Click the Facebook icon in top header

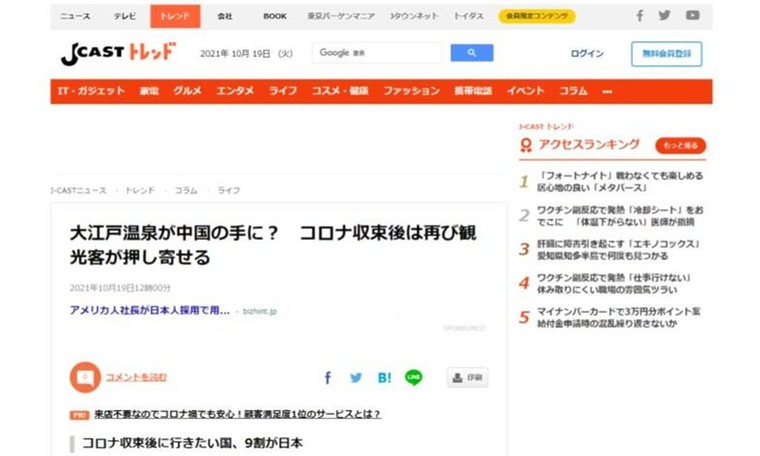640,16
